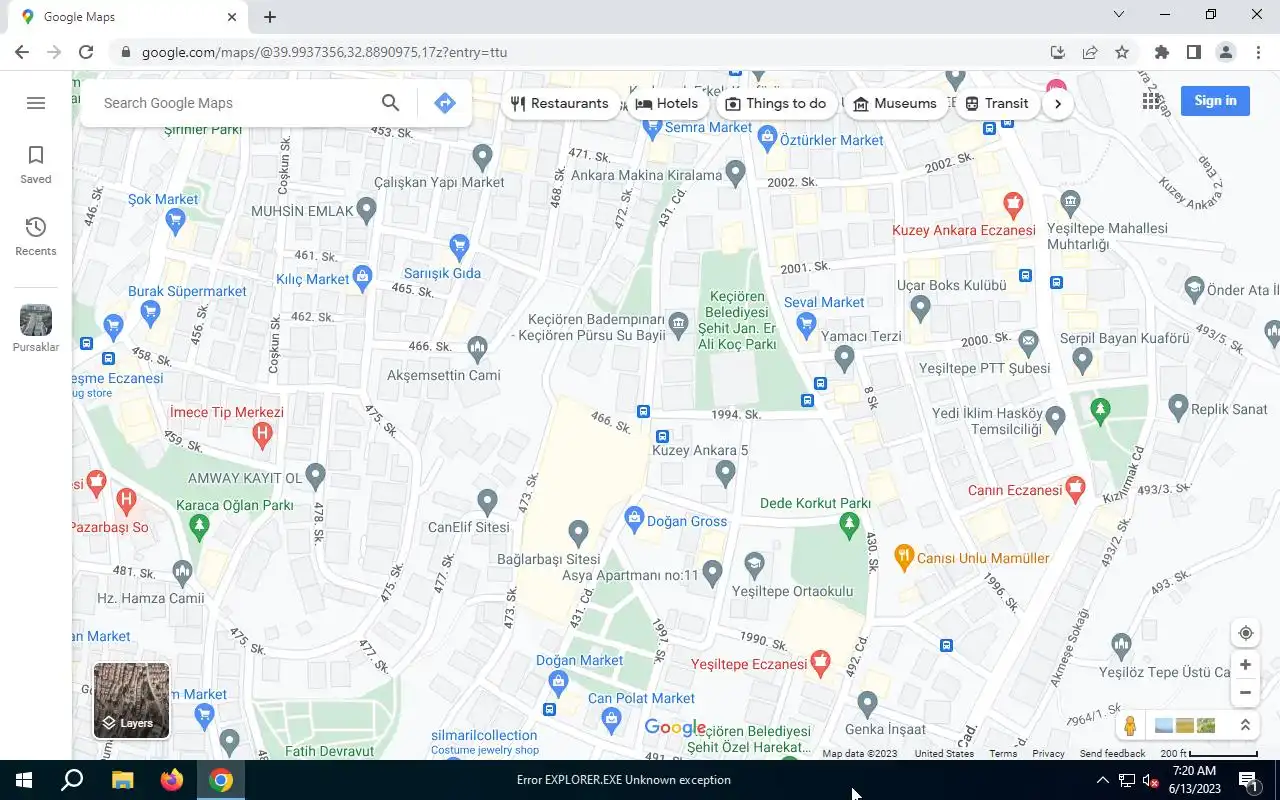Open Chrome extensions puzzle icon
Screen dimensions: 1280x800
tap(1161, 52)
